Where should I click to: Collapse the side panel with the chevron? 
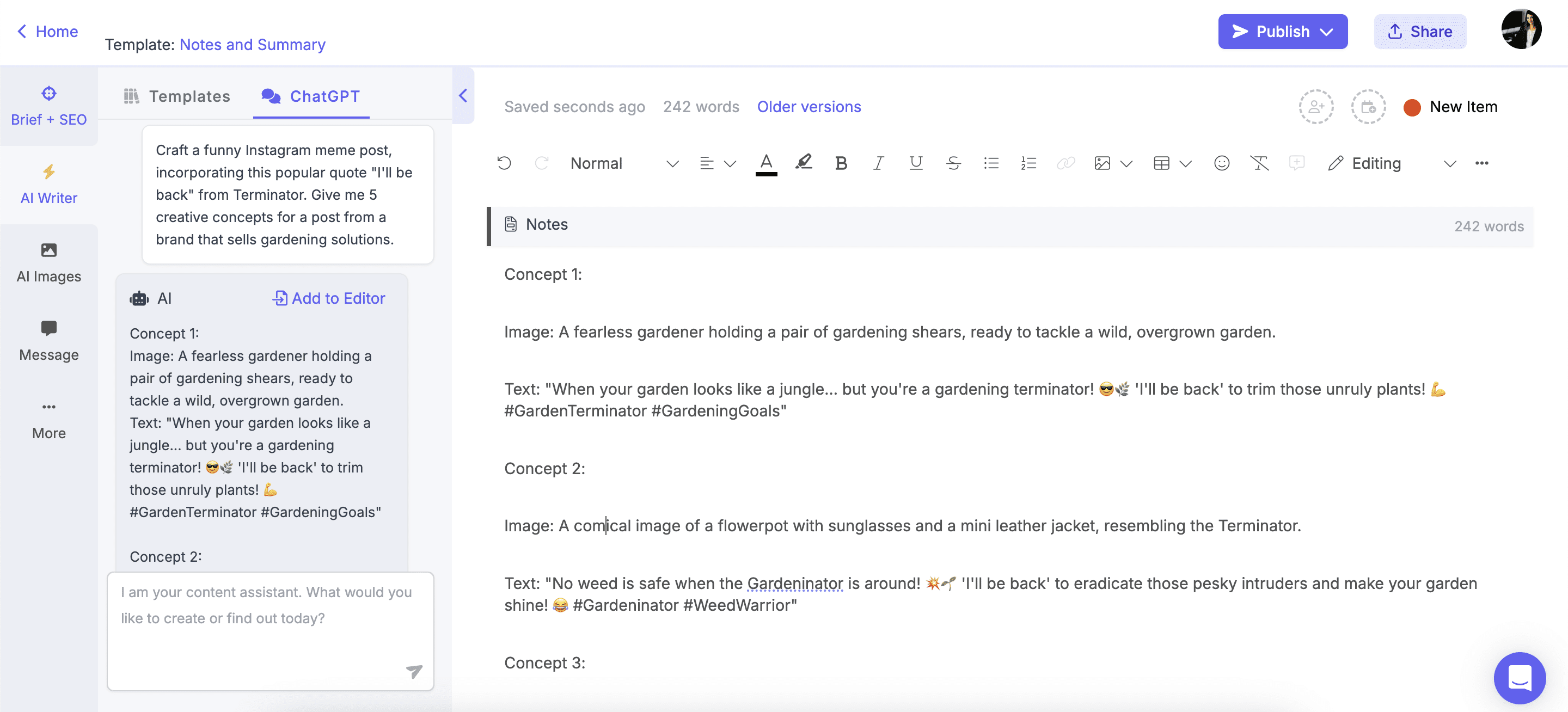click(463, 96)
